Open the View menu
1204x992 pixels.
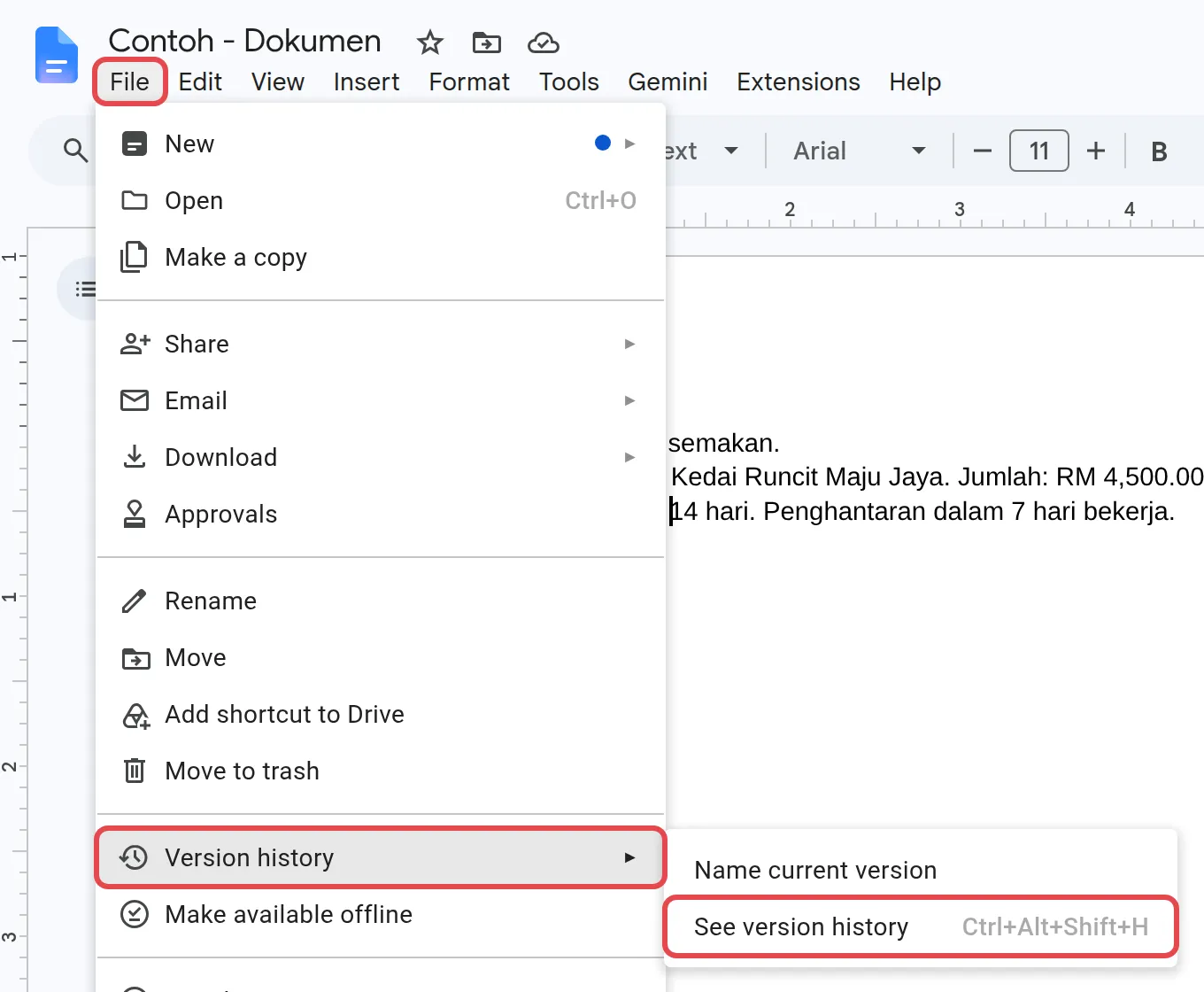coord(278,81)
